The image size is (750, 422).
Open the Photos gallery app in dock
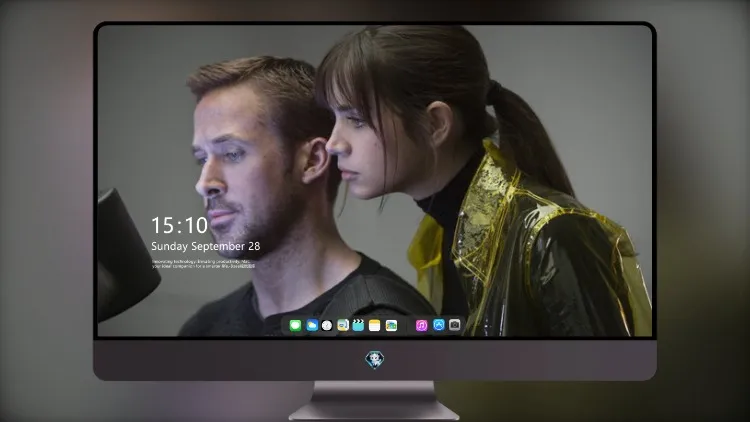[x=391, y=326]
